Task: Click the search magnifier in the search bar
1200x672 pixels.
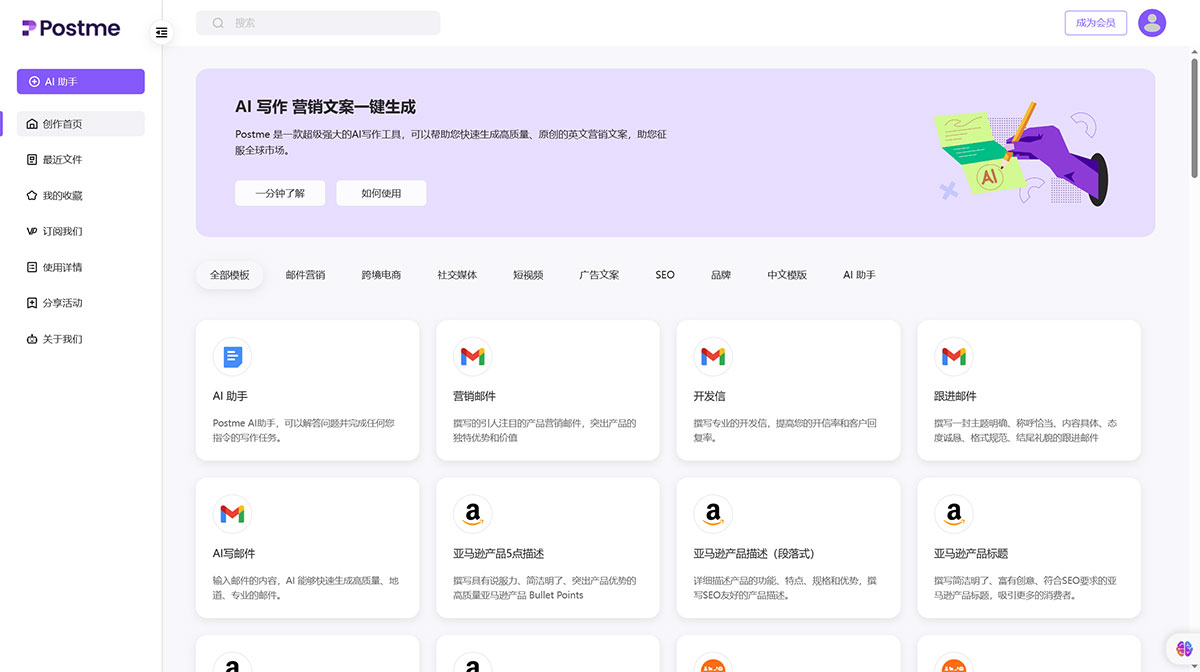Action: pos(218,22)
